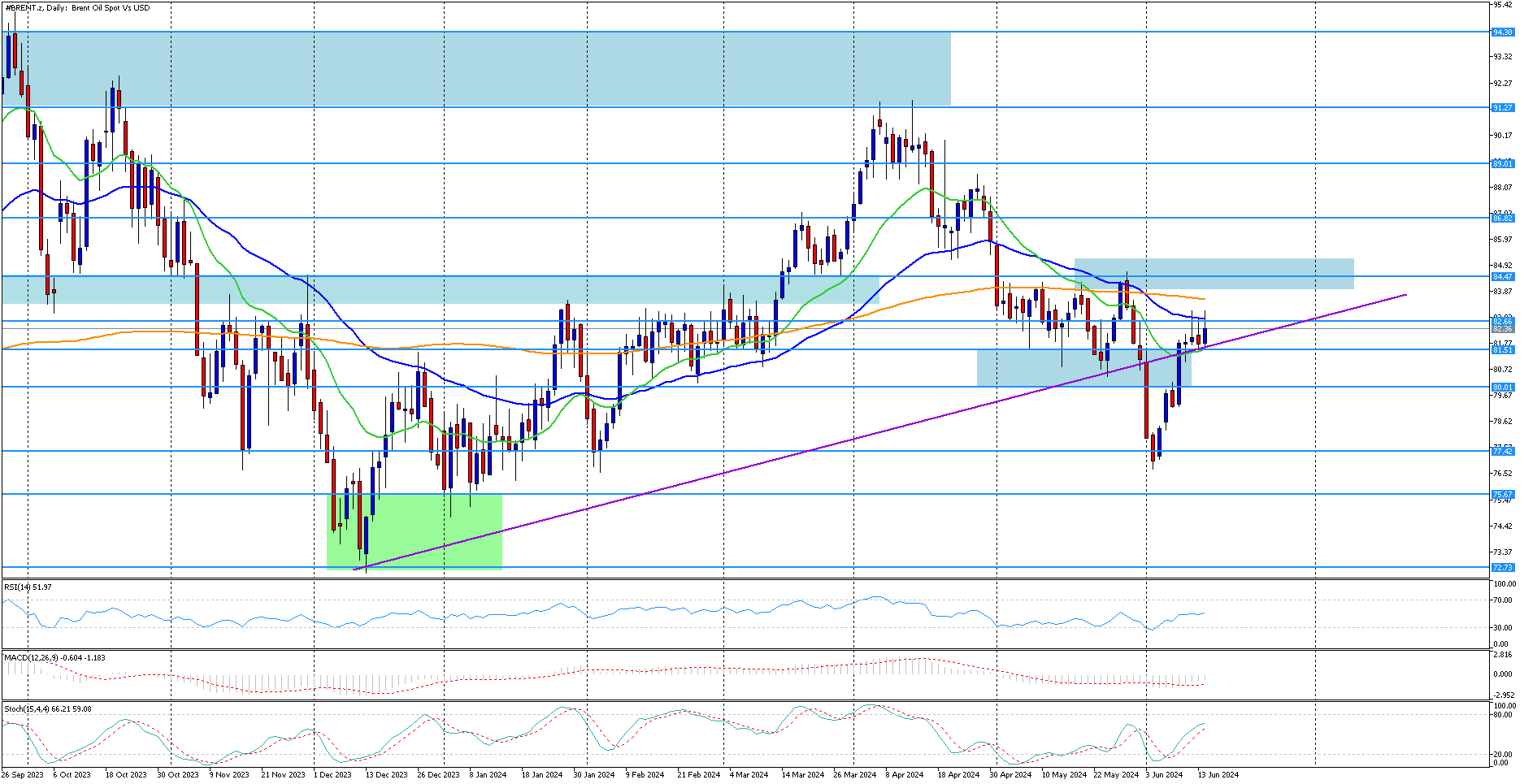Click the 85.97 price scale value
The width and height of the screenshot is (1524, 784).
(x=1503, y=239)
